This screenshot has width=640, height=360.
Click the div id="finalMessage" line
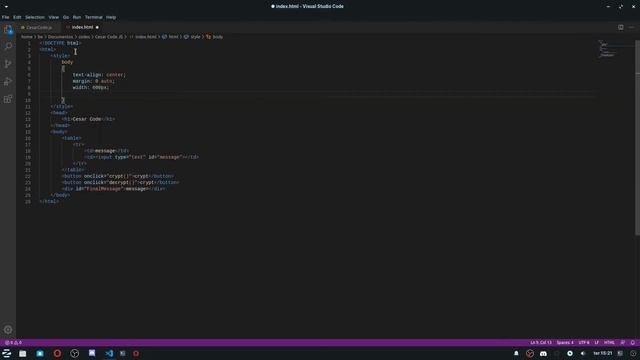[x=113, y=189]
